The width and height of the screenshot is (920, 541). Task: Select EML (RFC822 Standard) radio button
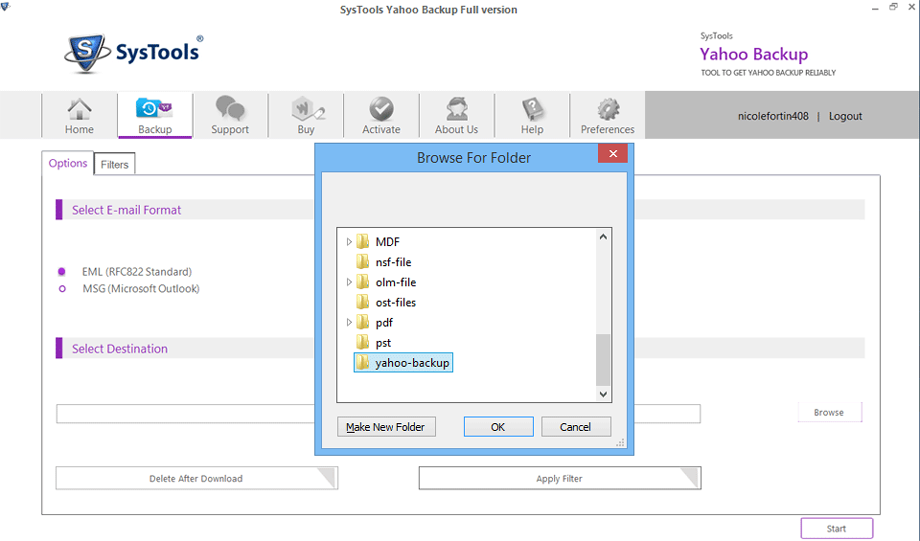pyautogui.click(x=62, y=272)
